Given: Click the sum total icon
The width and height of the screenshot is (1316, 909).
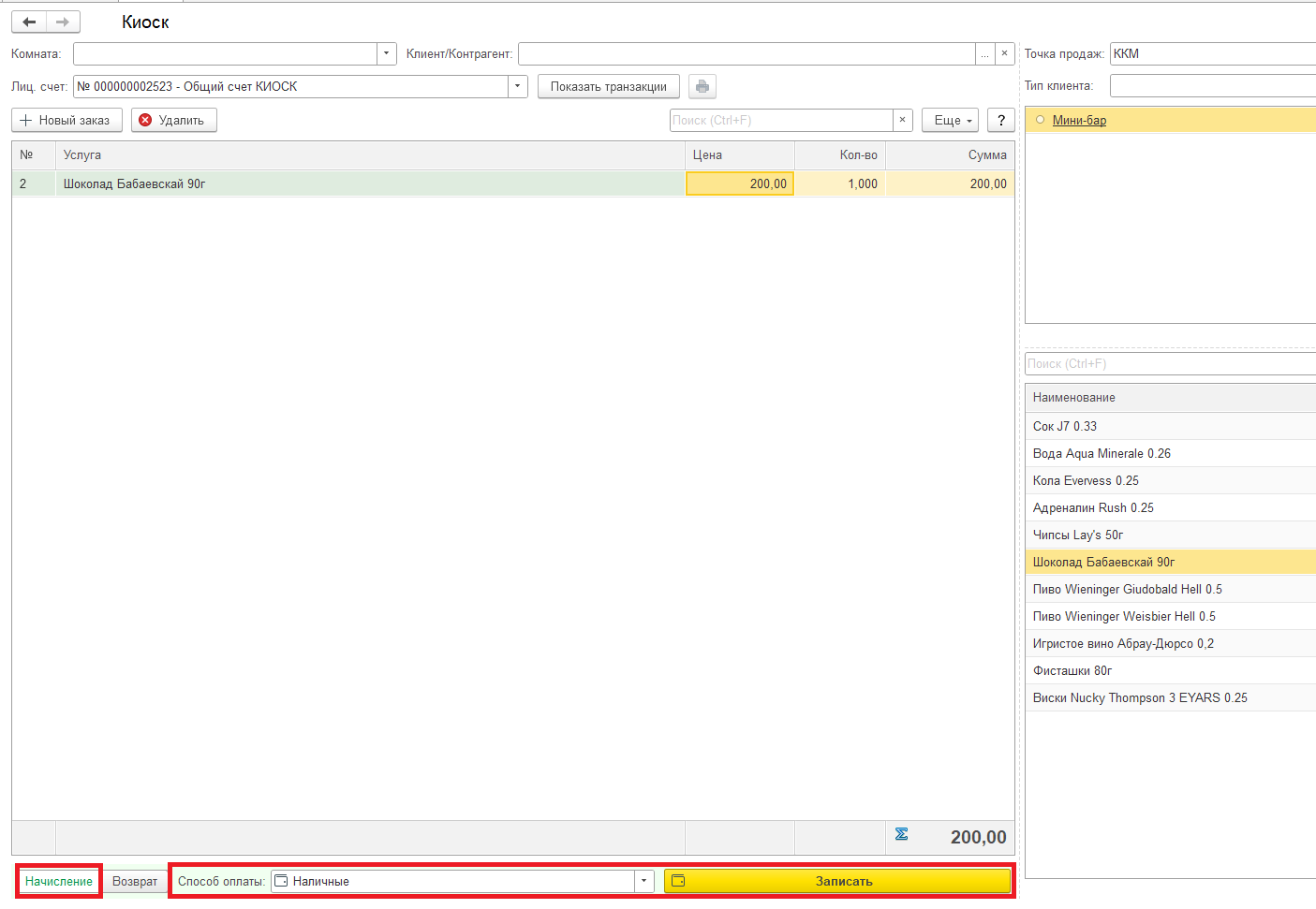Looking at the screenshot, I should 901,834.
